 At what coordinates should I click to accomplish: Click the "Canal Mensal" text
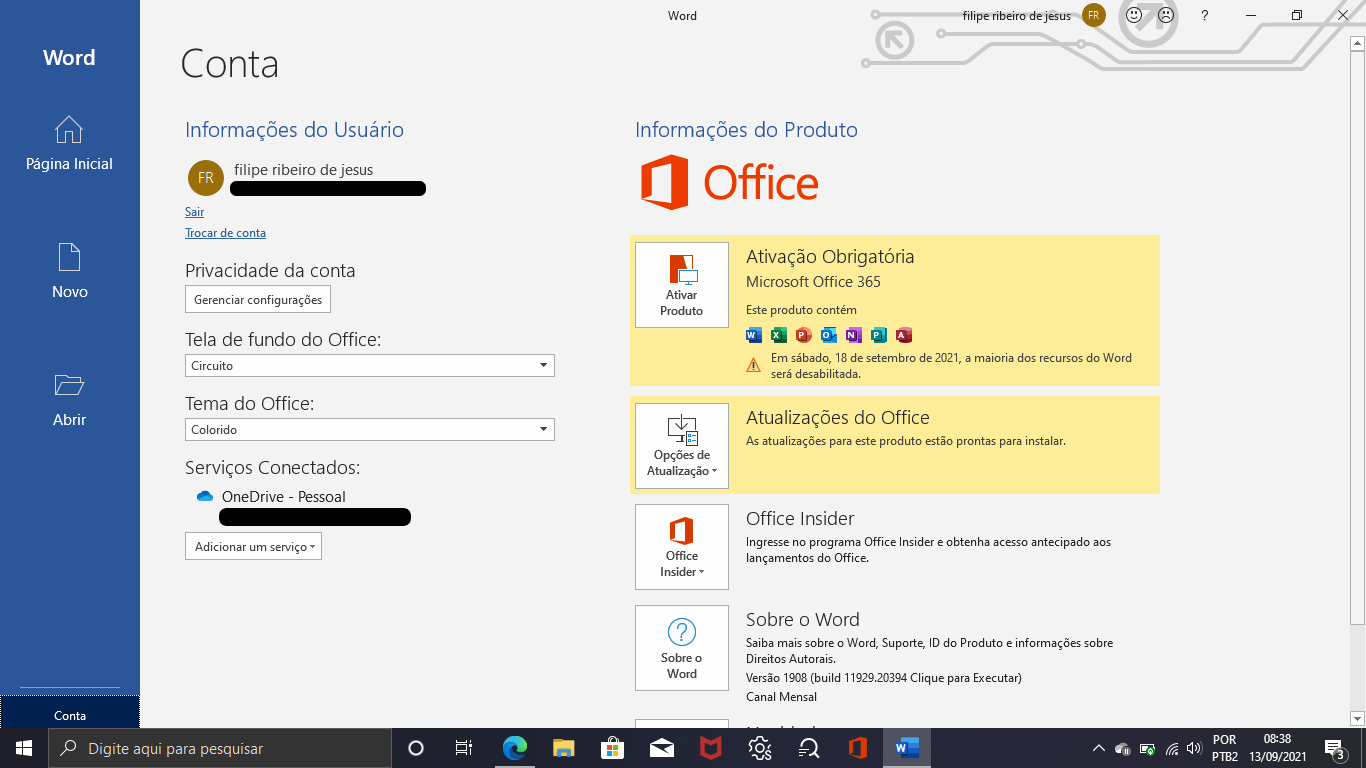pyautogui.click(x=781, y=697)
